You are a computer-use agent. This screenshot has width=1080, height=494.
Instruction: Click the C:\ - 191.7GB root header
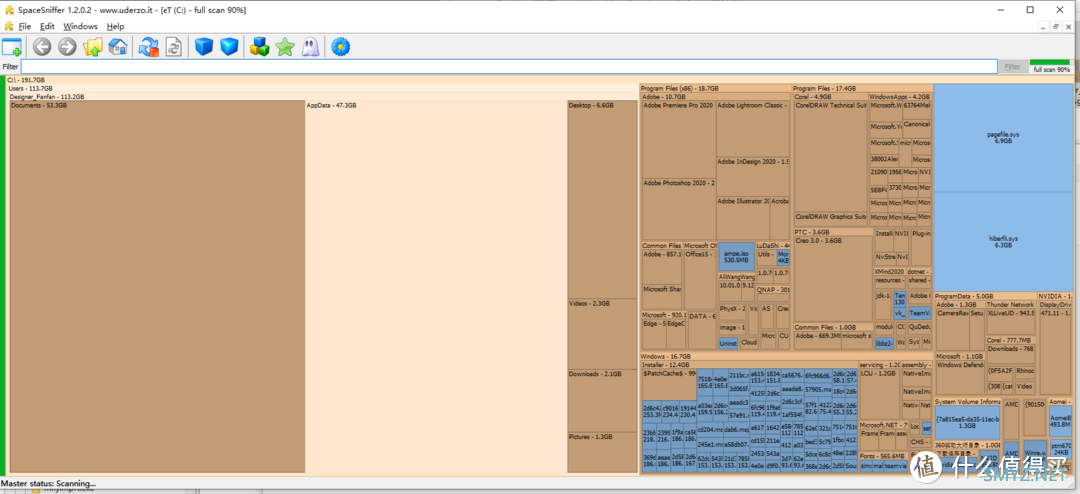(x=537, y=80)
